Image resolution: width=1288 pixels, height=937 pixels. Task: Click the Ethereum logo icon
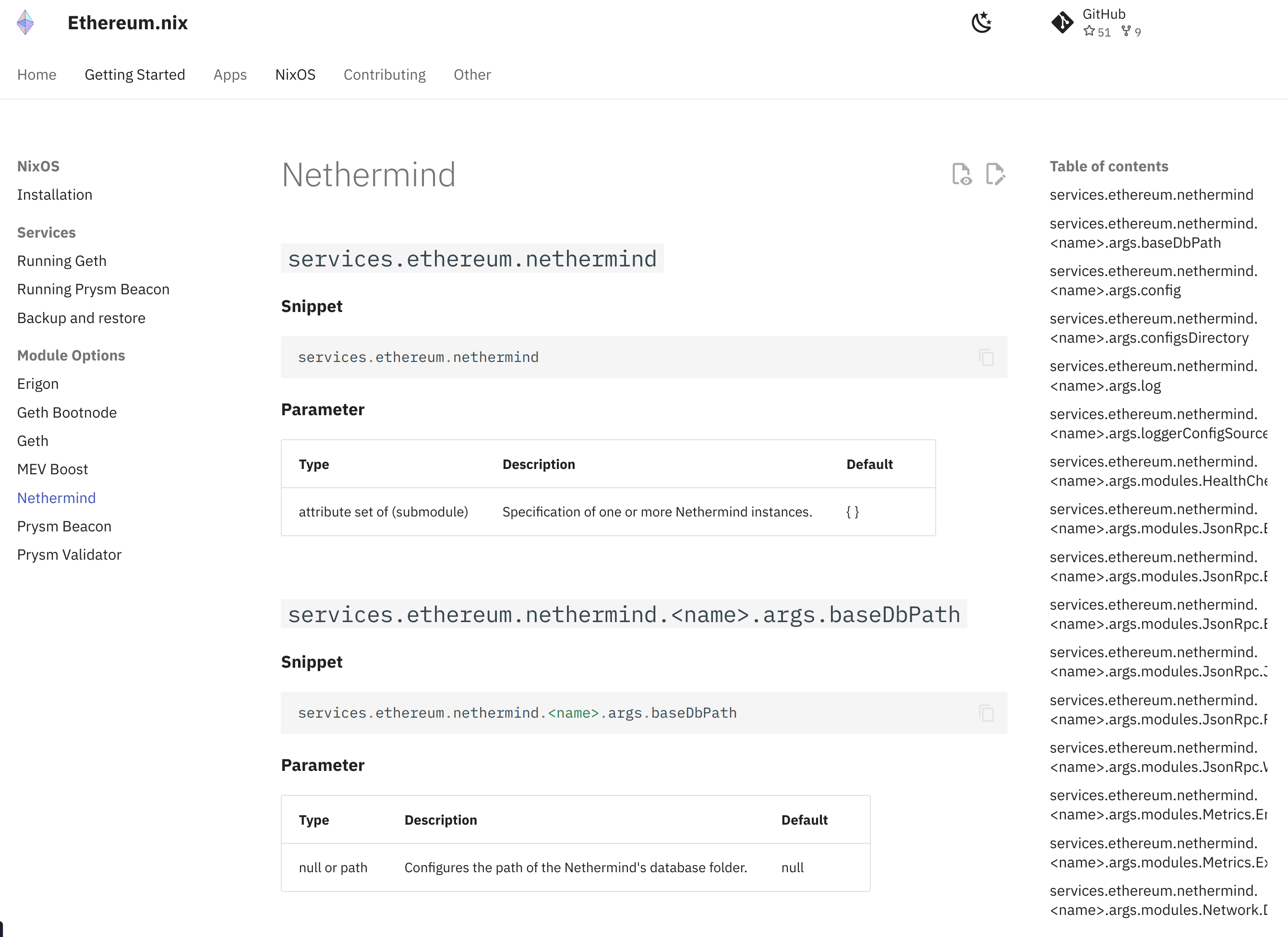25,23
